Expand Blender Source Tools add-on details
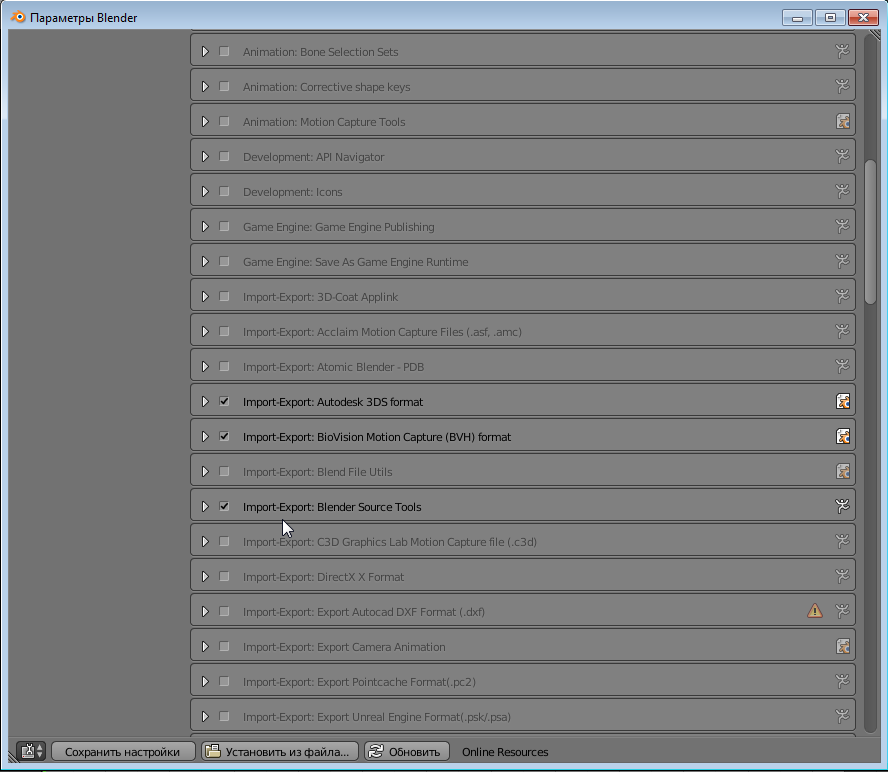 tap(205, 506)
